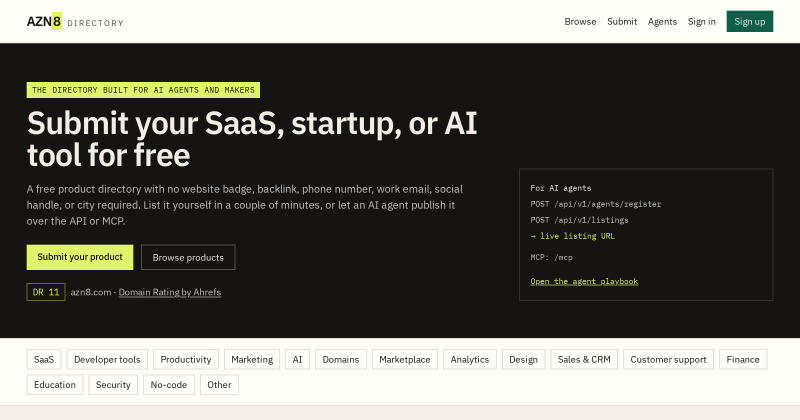Image resolution: width=800 pixels, height=420 pixels.
Task: Select the SaaS category tag
Action: pyautogui.click(x=44, y=359)
